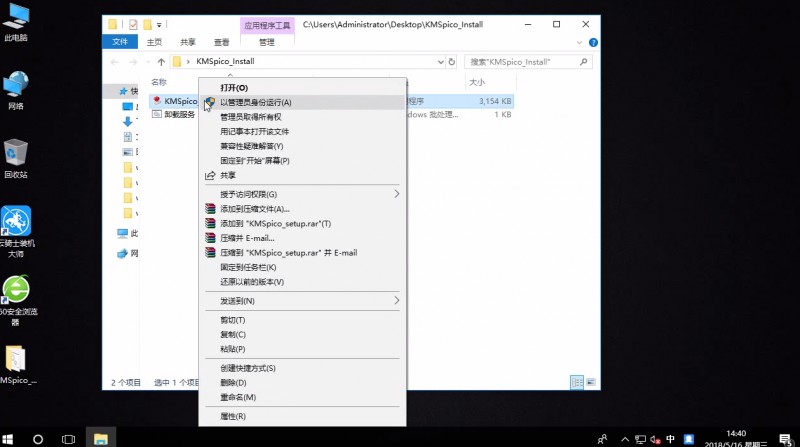Open People icon in system tray
The image size is (800, 447).
(603, 439)
